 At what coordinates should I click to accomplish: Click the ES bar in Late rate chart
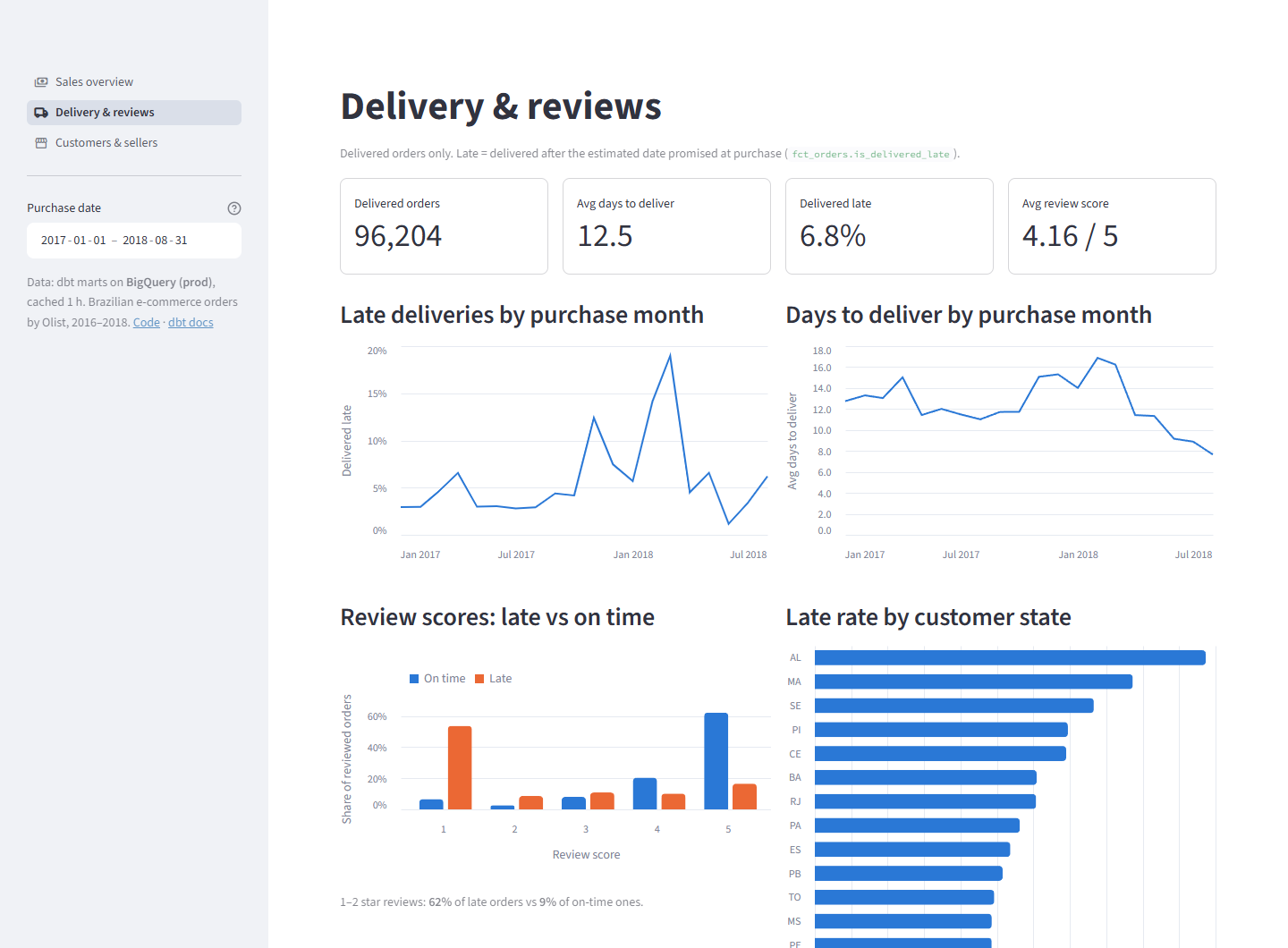point(912,850)
